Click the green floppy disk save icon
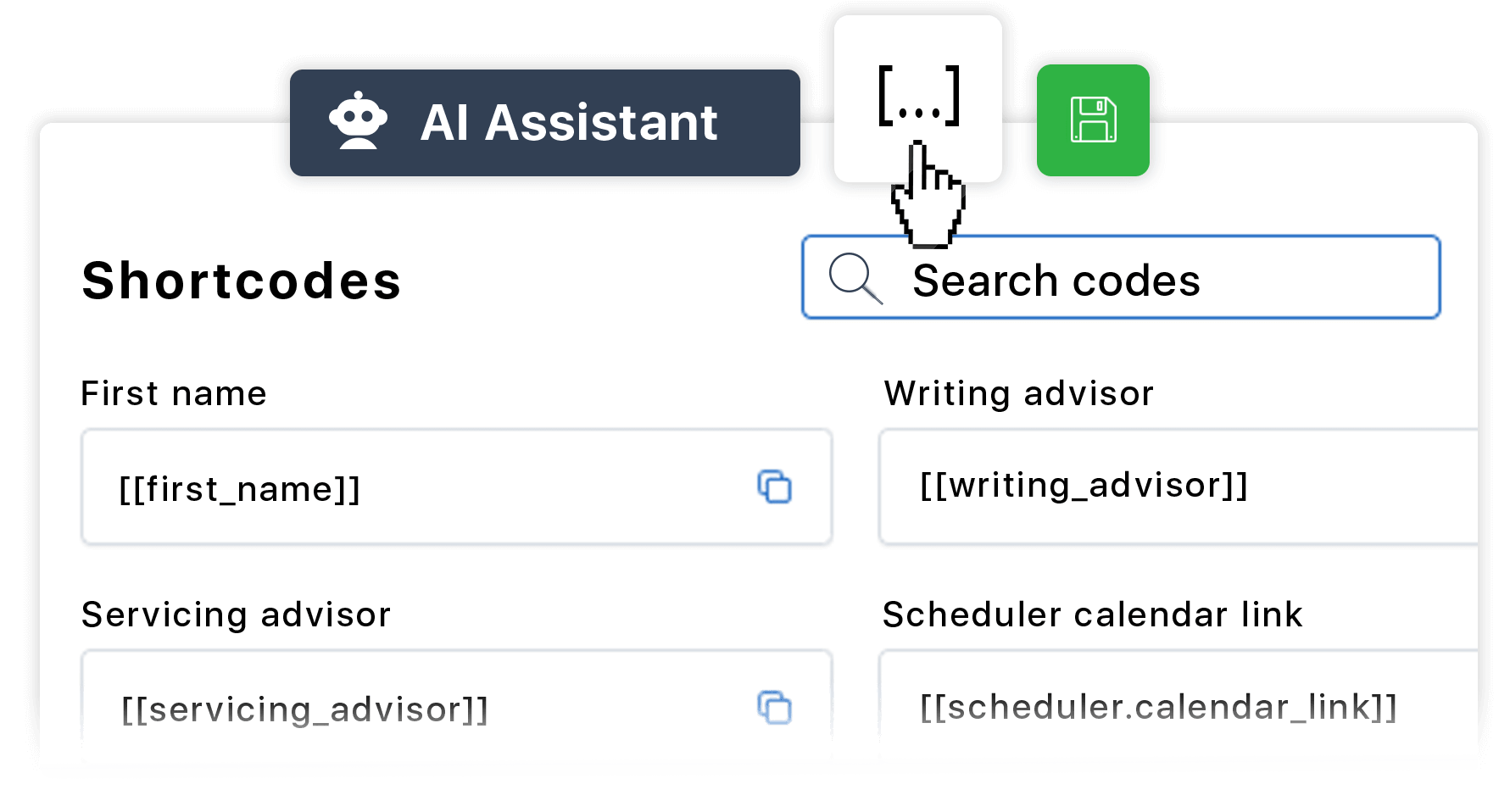The width and height of the screenshot is (1510, 812). pos(1093,120)
